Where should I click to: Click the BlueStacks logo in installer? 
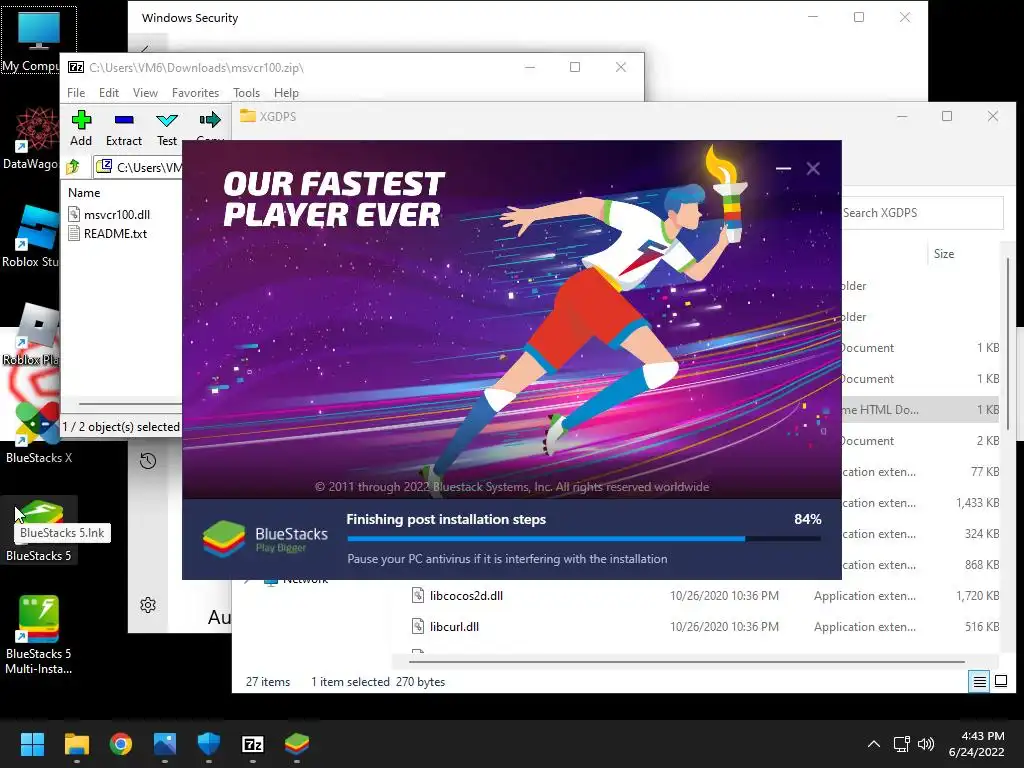[x=224, y=539]
